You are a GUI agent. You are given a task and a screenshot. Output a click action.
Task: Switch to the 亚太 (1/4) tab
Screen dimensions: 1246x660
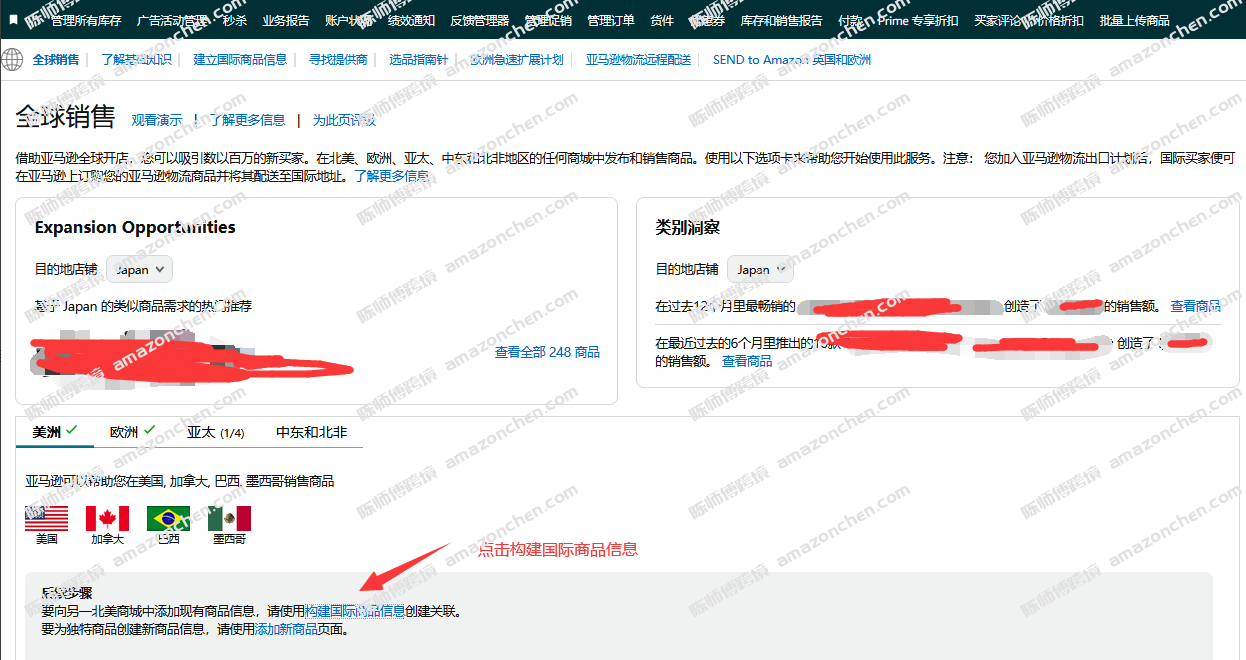pyautogui.click(x=215, y=432)
